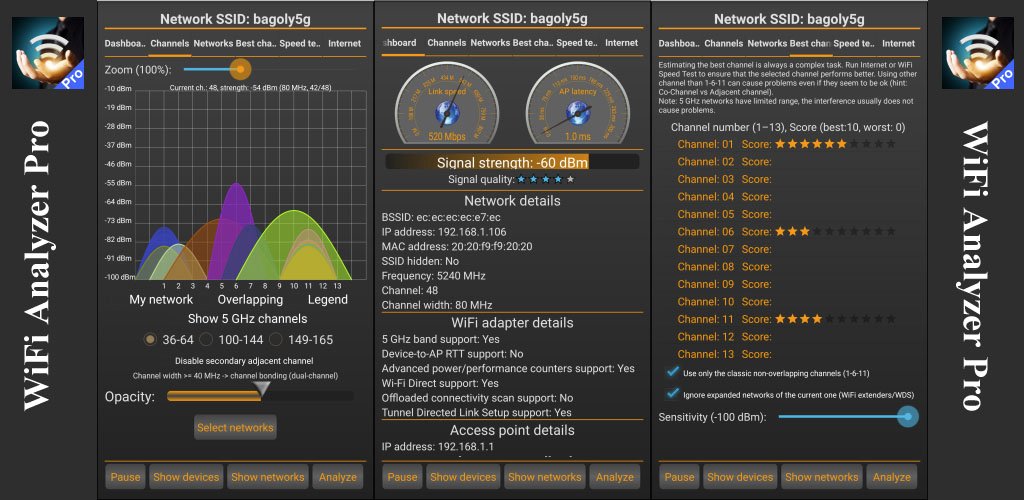Open Dashboard tab in left panel
Viewport: 1024px width, 500px height.
[x=124, y=44]
